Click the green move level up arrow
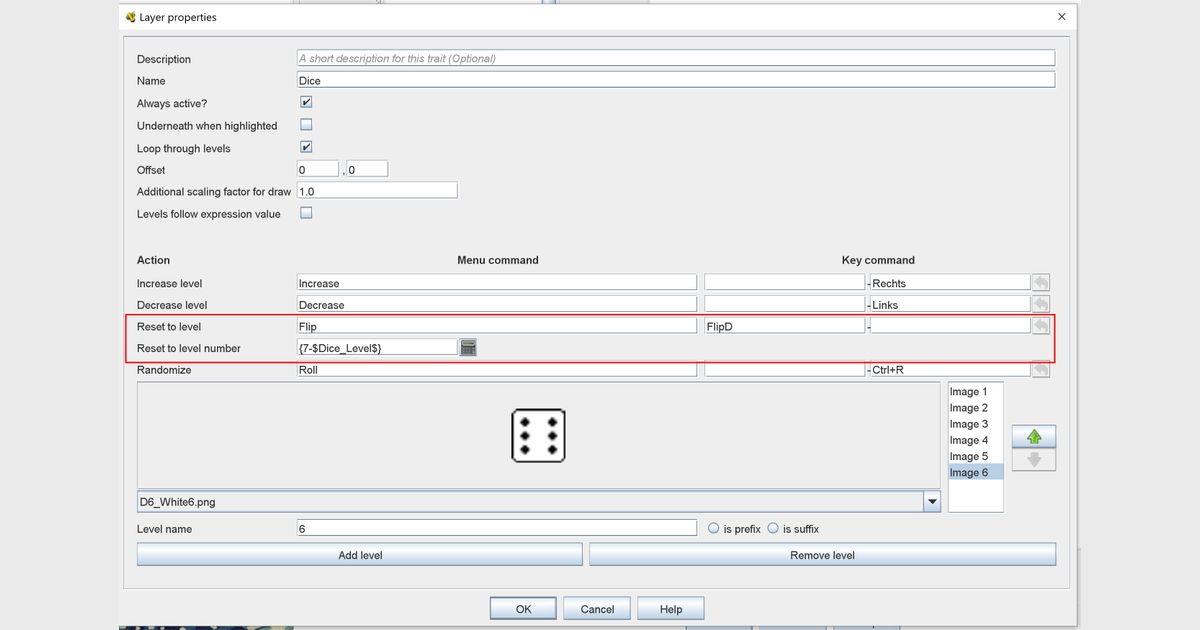This screenshot has width=1200, height=630. (1034, 437)
